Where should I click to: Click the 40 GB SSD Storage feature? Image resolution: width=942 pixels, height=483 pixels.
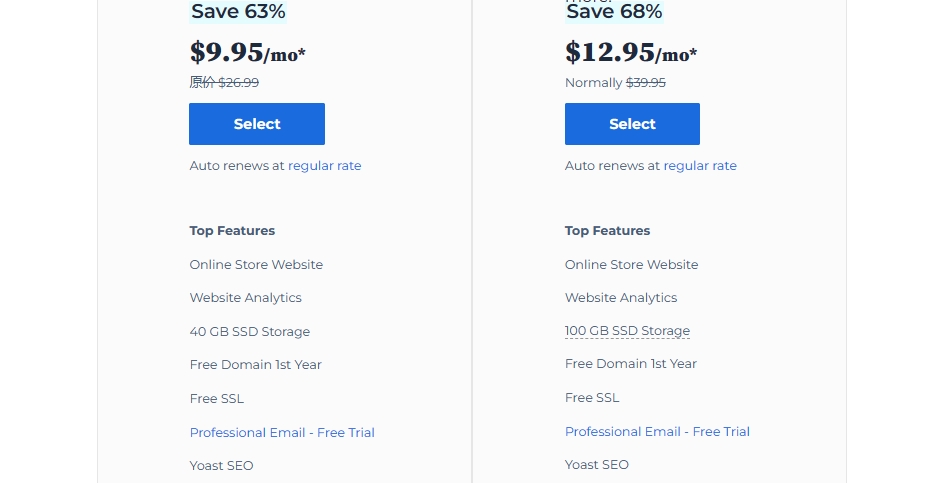click(250, 332)
